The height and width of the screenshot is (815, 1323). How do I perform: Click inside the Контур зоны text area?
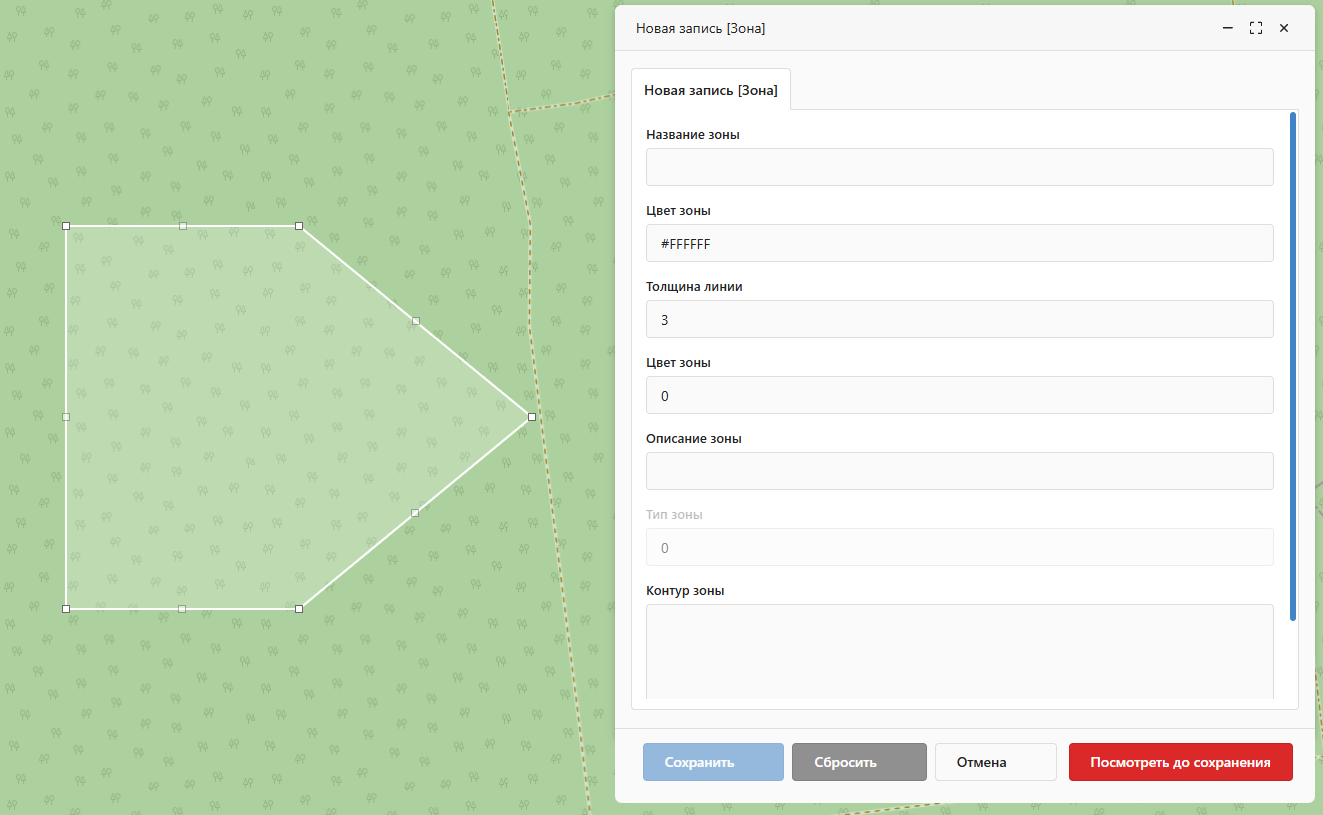(x=959, y=650)
